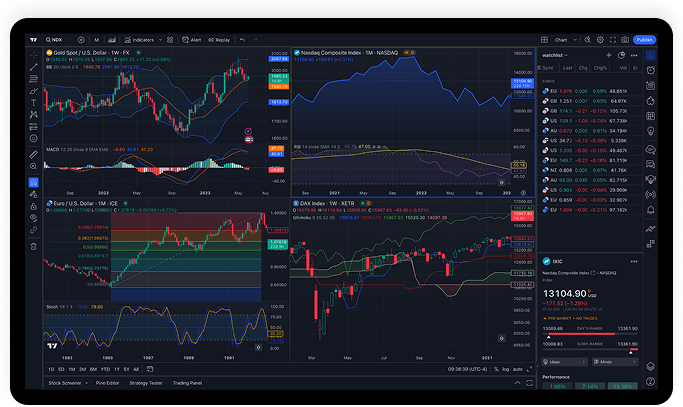This screenshot has width=683, height=407.
Task: Select the Text tool in left toolbar
Action: (33, 102)
